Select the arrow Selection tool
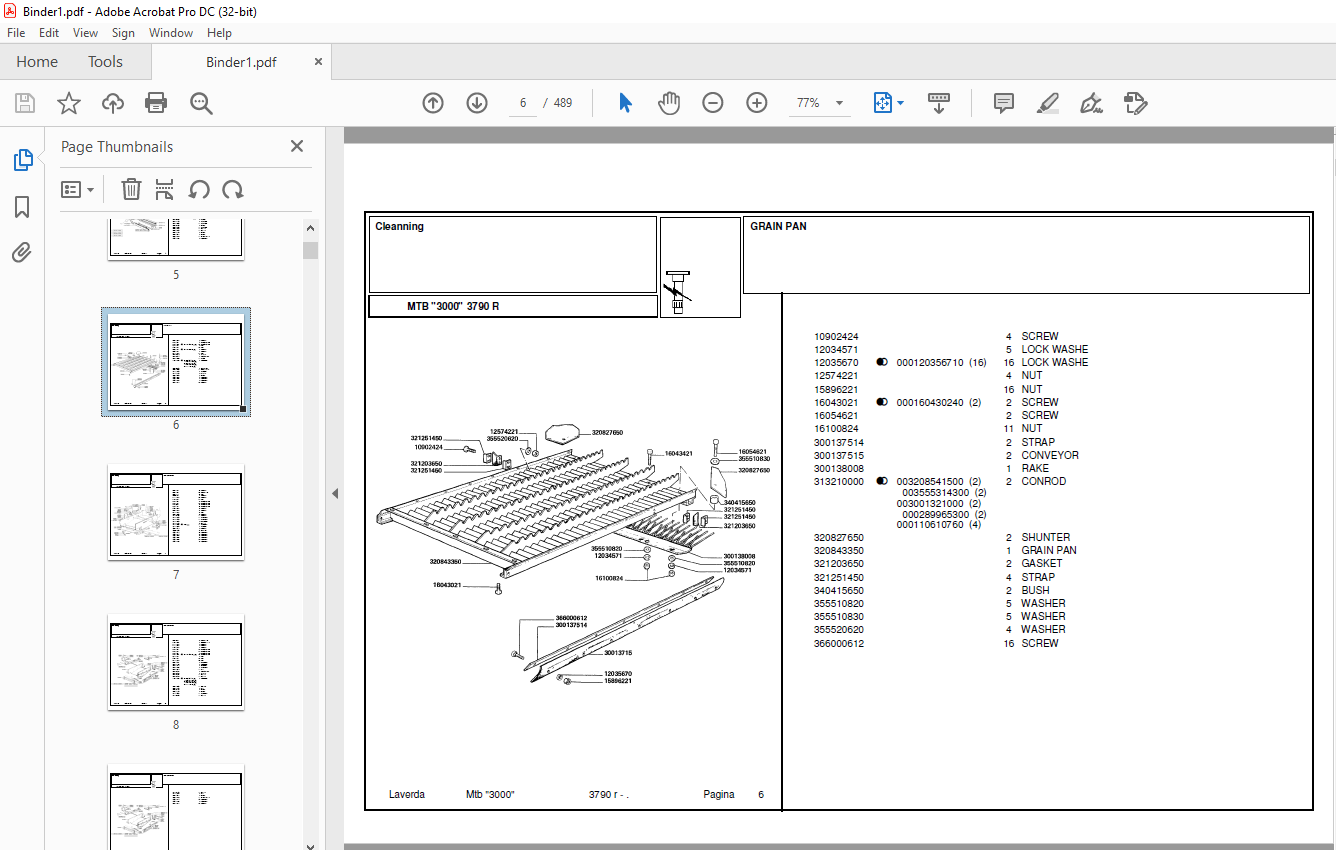The width and height of the screenshot is (1336, 850). (625, 103)
